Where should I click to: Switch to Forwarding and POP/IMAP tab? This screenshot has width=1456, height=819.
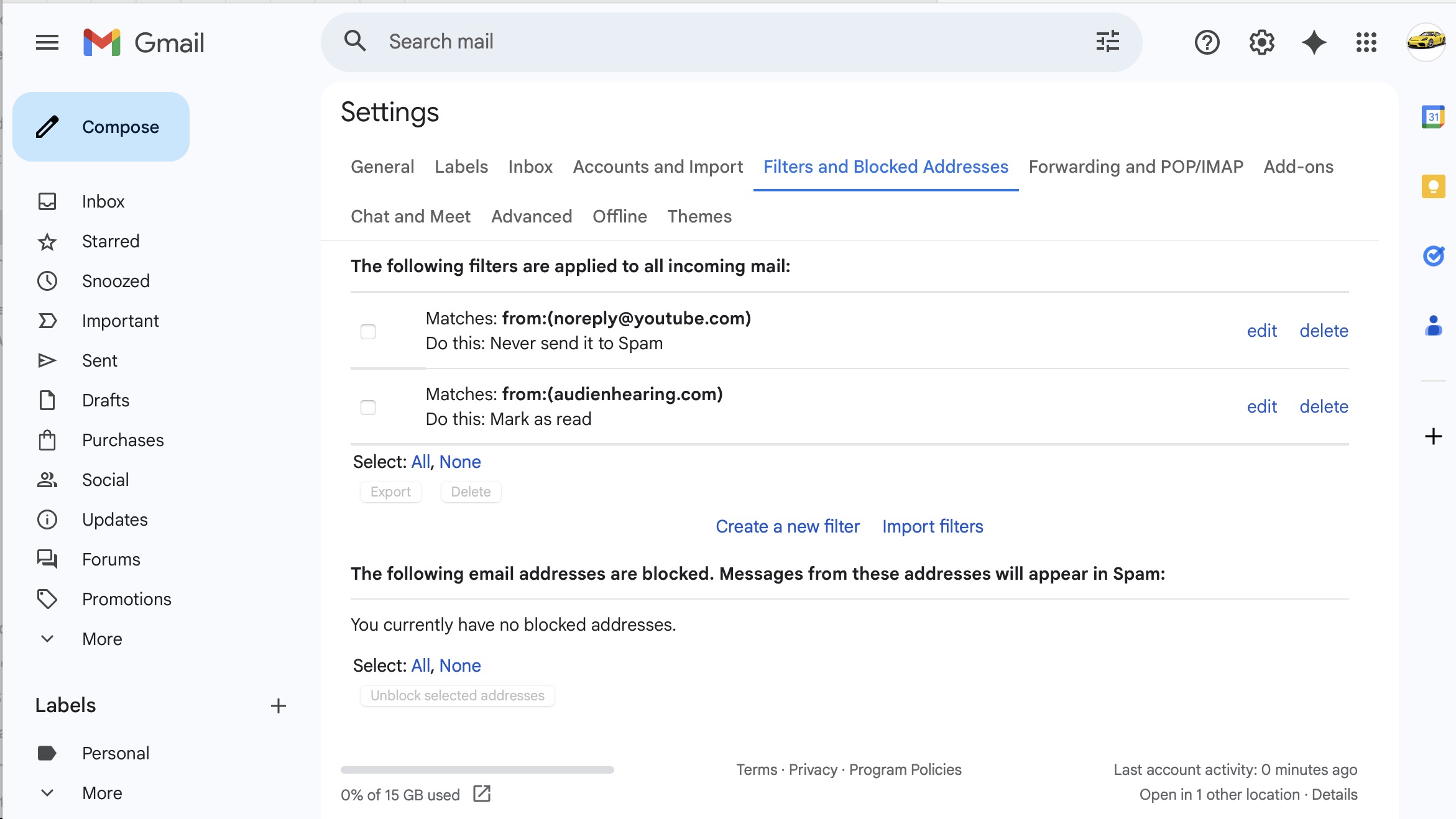point(1136,167)
